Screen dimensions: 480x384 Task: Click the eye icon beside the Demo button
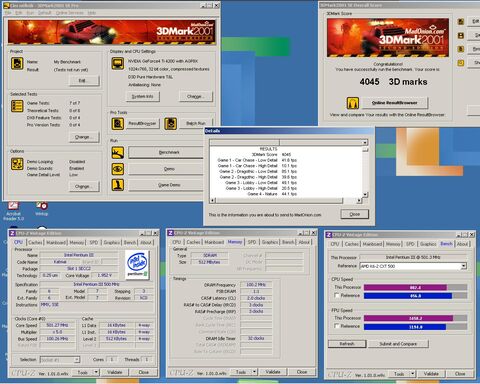[118, 169]
